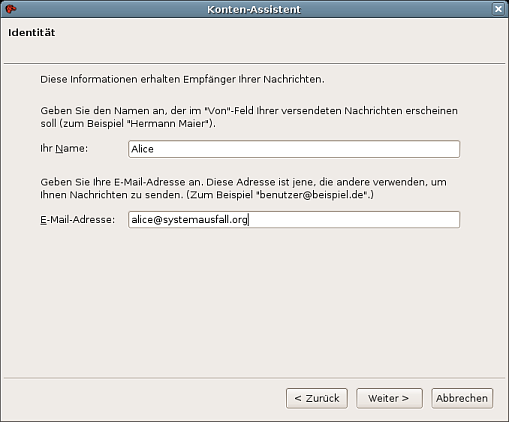Click the 'Ihr Name:' label
509x422 pixels.
(x=64, y=148)
